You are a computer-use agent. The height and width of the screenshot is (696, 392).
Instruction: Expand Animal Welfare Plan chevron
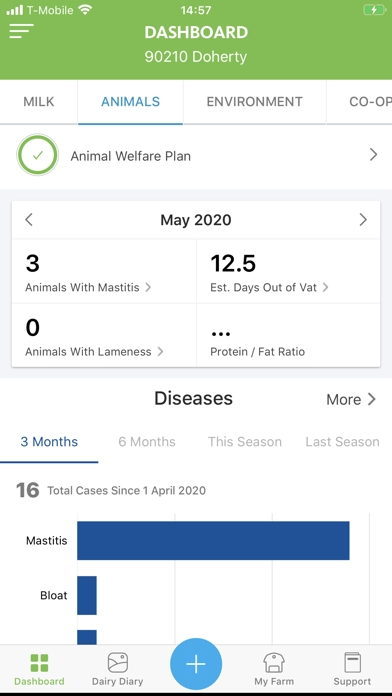pyautogui.click(x=373, y=154)
